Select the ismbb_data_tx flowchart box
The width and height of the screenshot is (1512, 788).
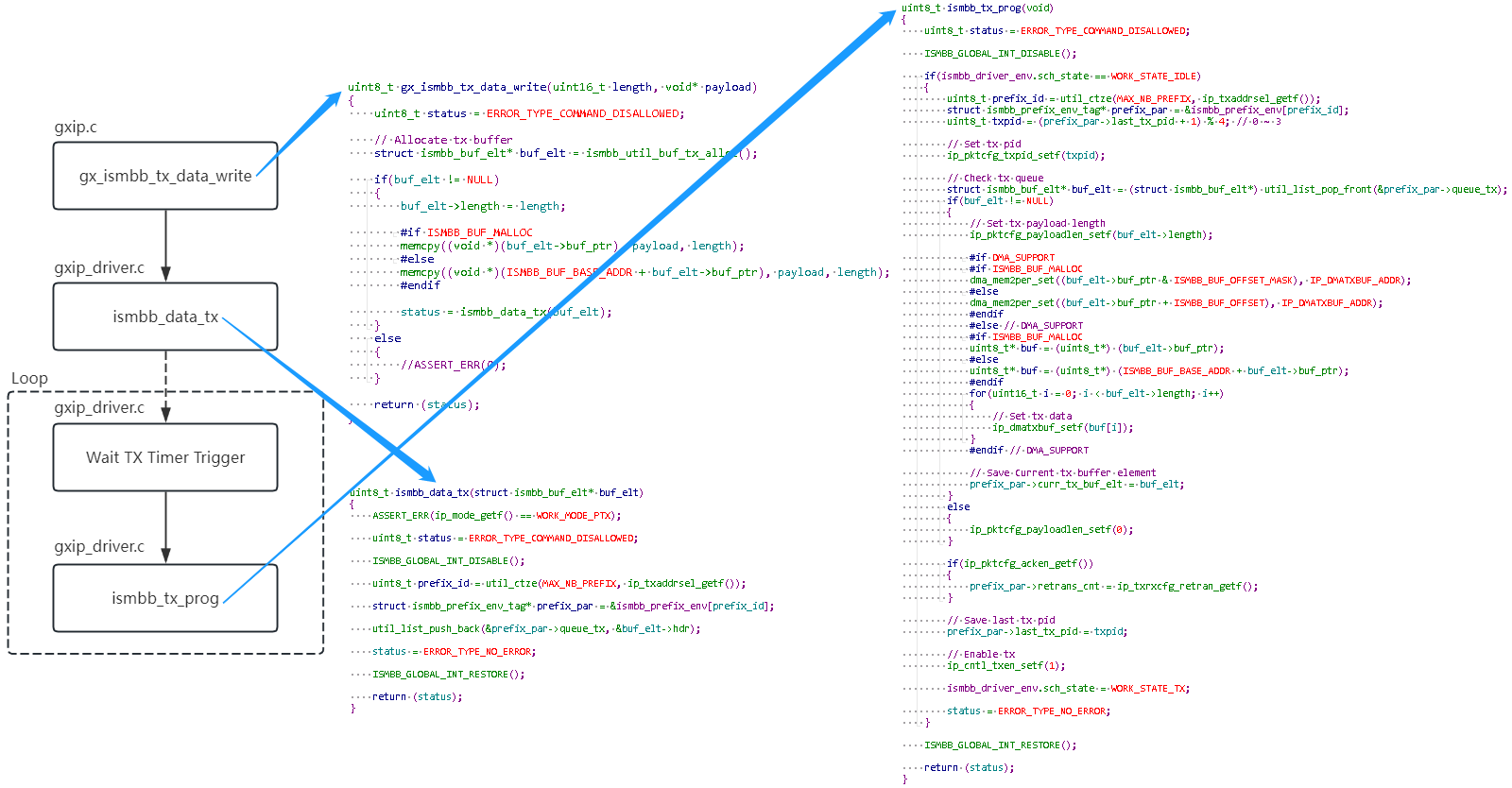tap(165, 317)
